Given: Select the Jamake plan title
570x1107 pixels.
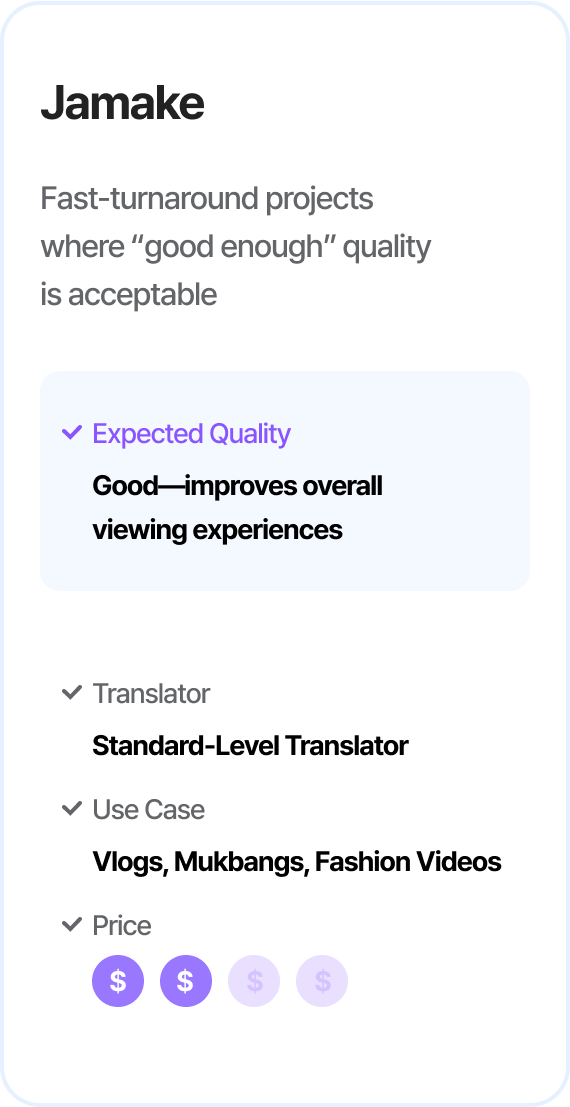Looking at the screenshot, I should click(123, 104).
